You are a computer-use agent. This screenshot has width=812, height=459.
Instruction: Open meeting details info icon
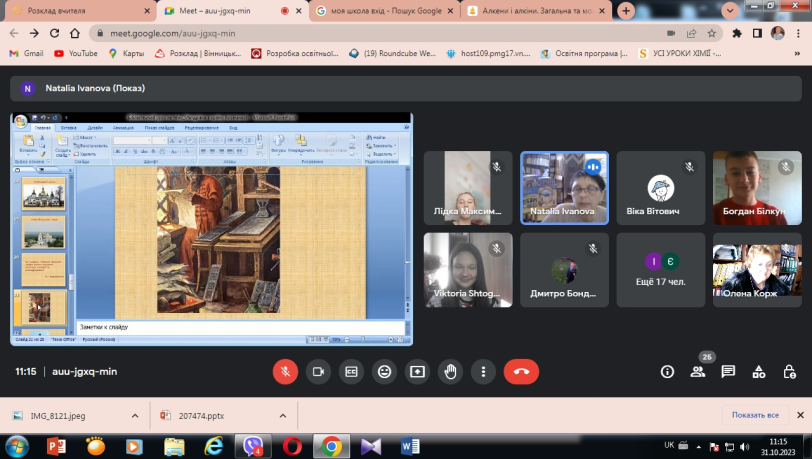[x=667, y=371]
